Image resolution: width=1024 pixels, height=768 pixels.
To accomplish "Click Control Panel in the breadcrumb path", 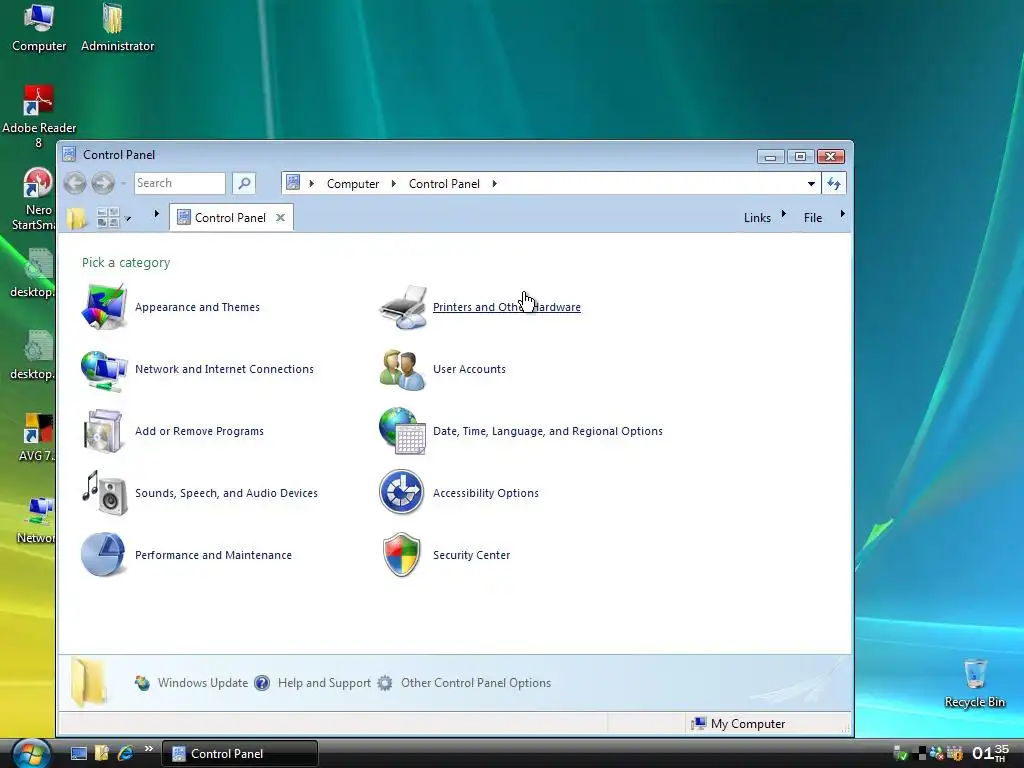I will point(444,184).
